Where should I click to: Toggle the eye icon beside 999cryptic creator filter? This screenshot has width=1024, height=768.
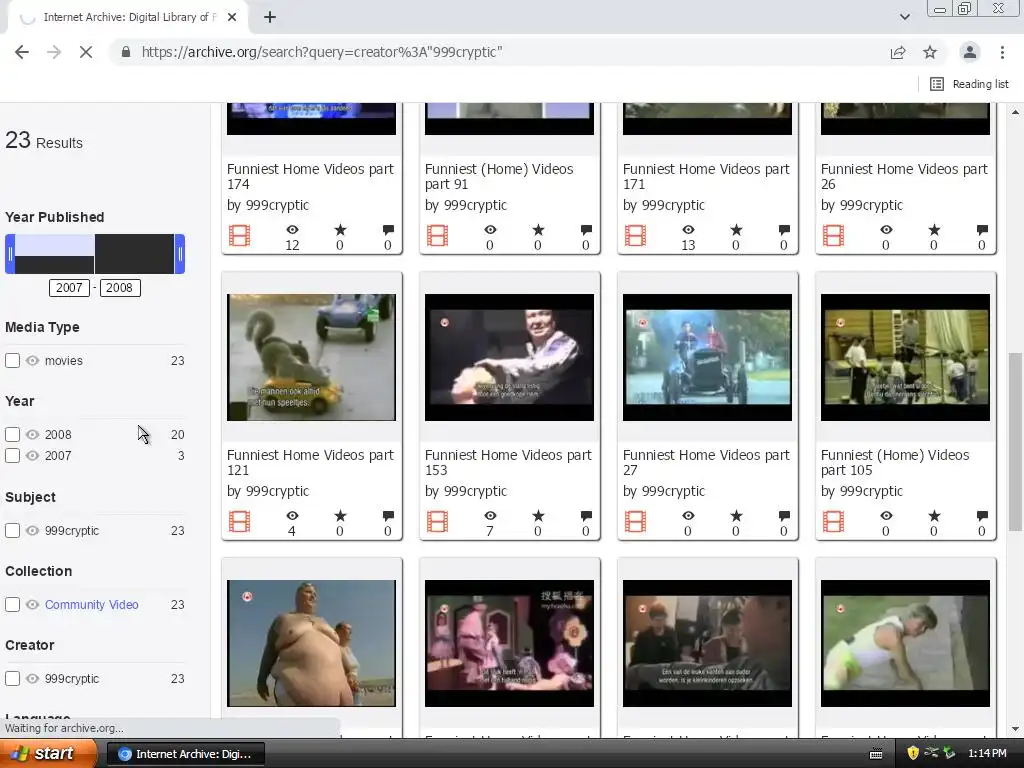(33, 679)
